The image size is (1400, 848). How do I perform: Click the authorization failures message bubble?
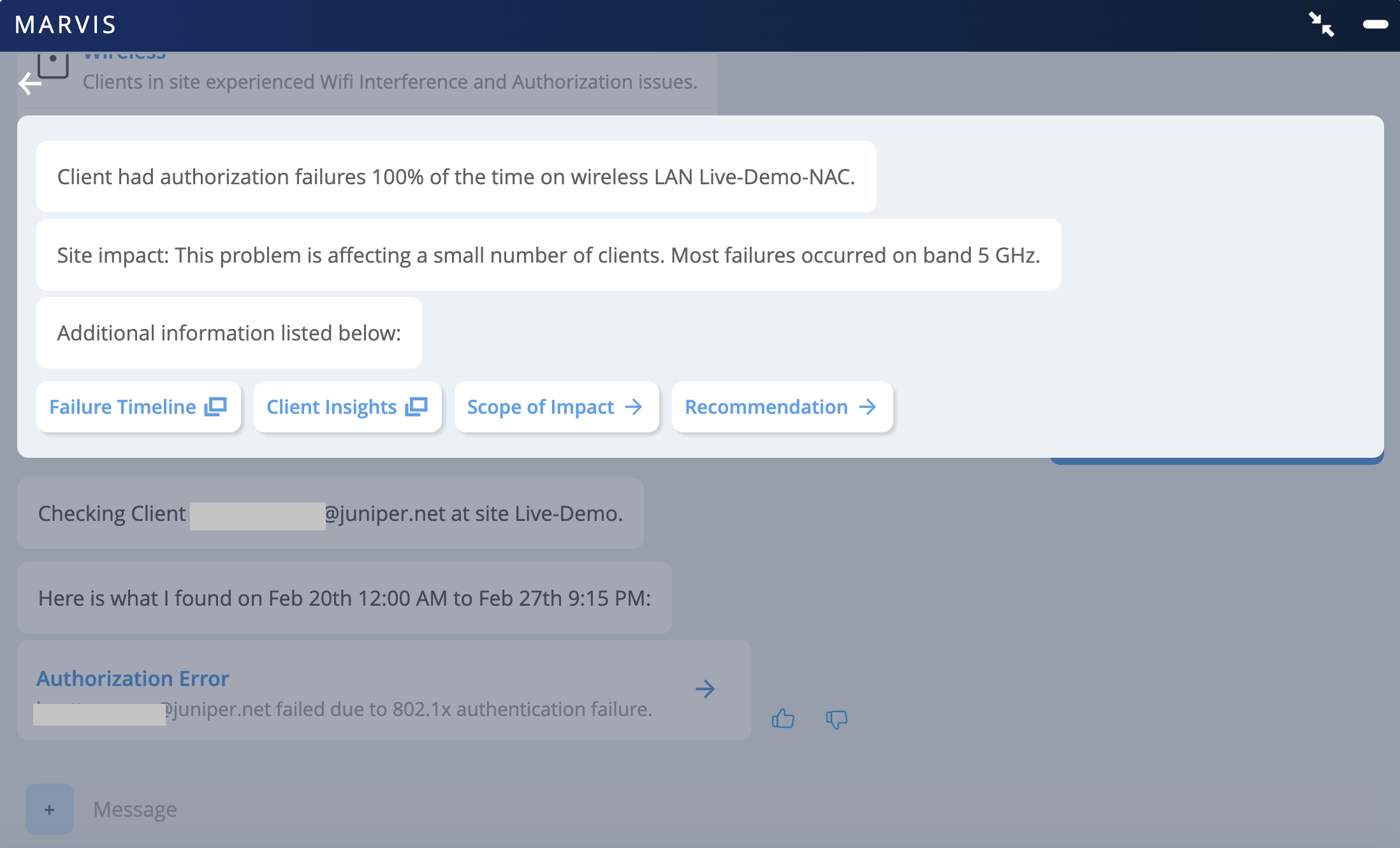click(456, 177)
